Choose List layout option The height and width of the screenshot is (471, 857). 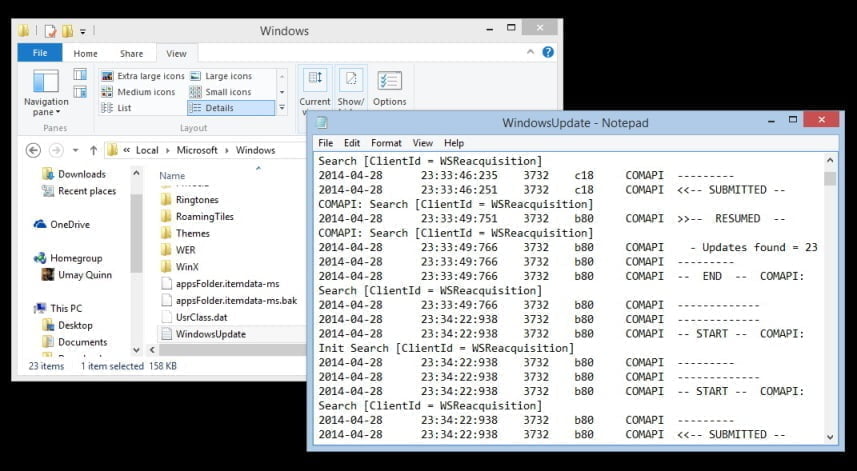pos(116,108)
